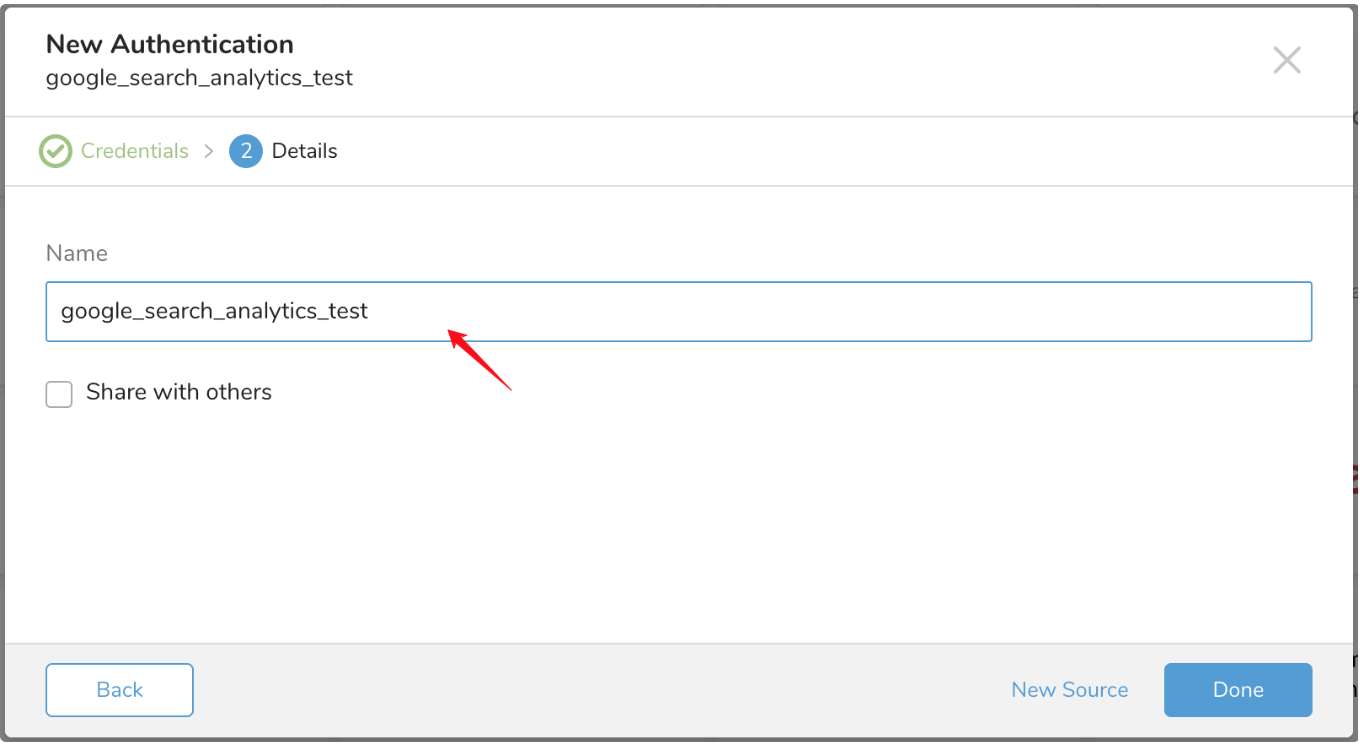
Task: Click the blank dialog body below the checkbox
Action: pos(678,520)
